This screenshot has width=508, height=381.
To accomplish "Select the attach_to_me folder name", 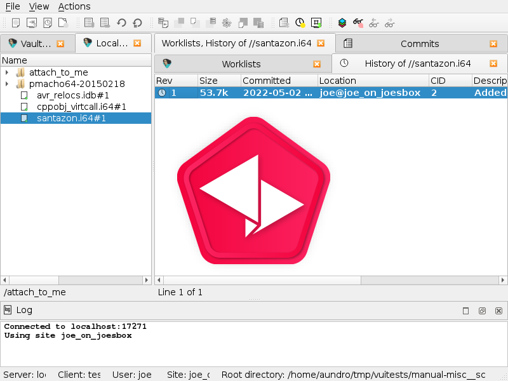I will pos(58,72).
